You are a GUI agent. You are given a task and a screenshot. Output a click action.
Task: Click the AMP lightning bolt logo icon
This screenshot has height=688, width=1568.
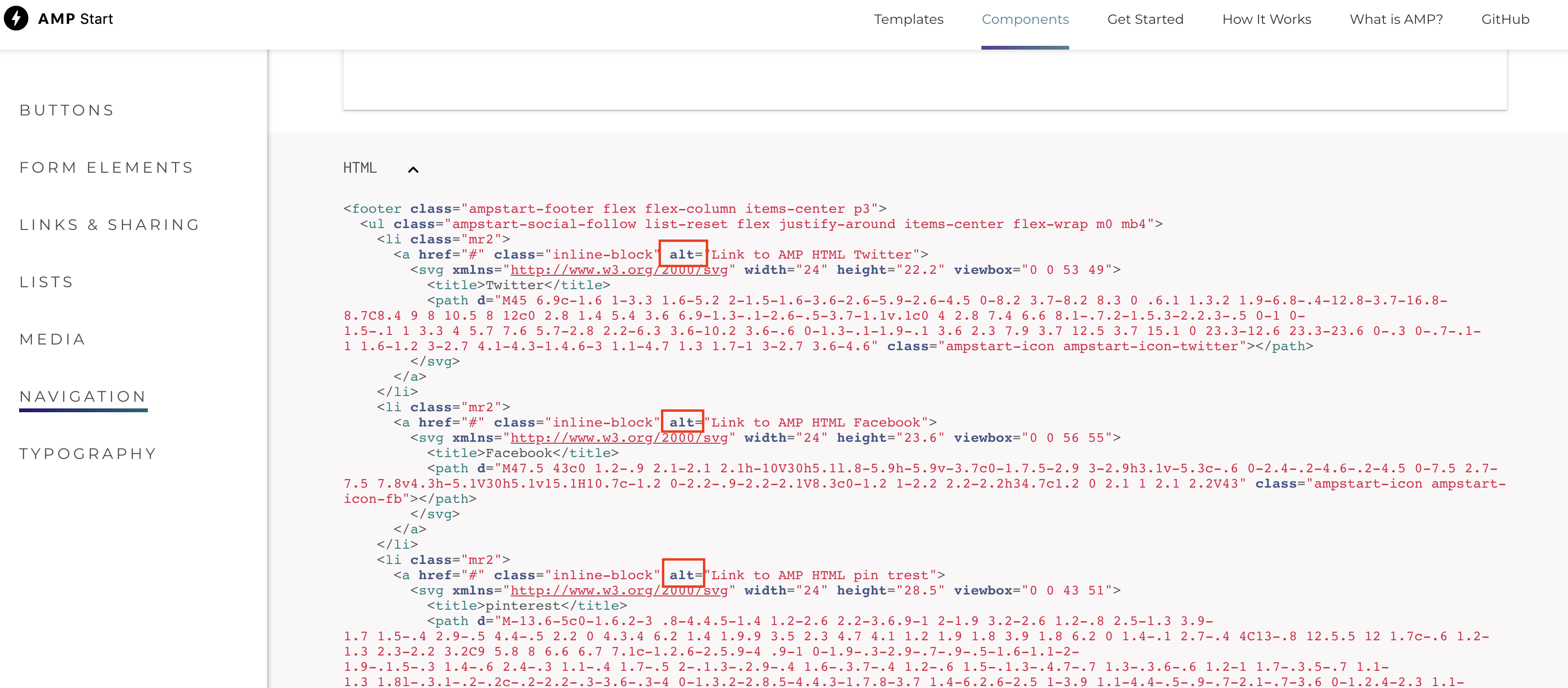[16, 18]
